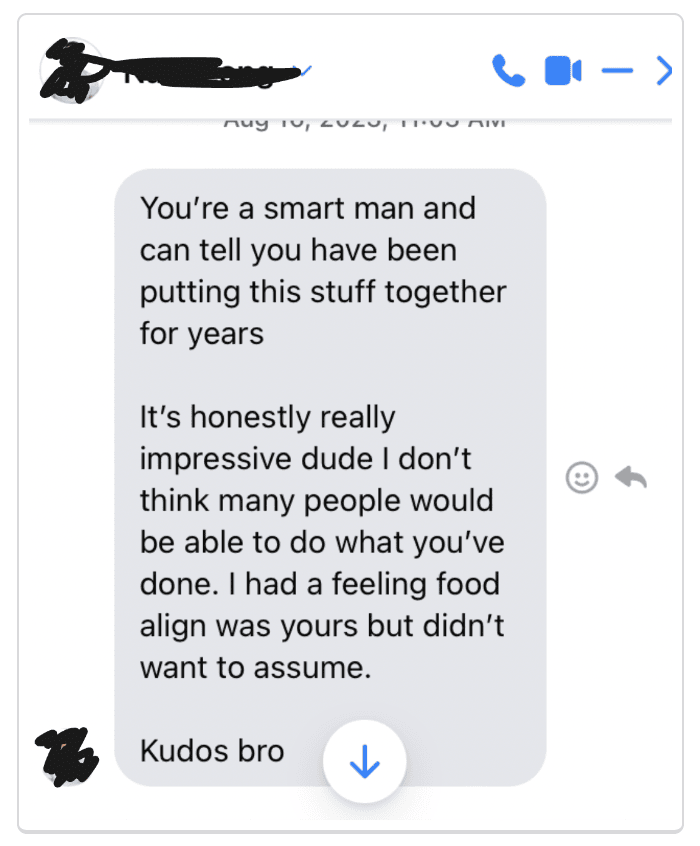The width and height of the screenshot is (700, 846).
Task: Open the scribbled-out header profile picture
Action: point(72,70)
